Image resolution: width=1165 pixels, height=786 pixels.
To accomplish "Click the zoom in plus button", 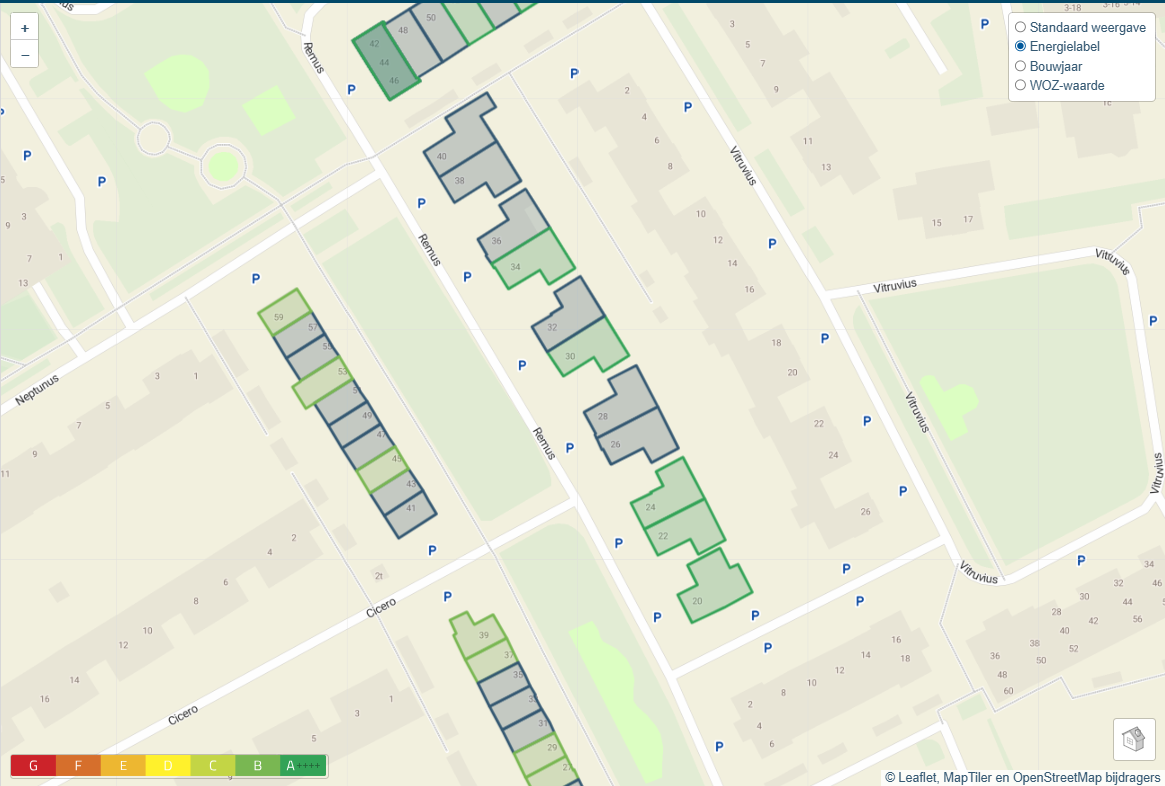I will (24, 28).
